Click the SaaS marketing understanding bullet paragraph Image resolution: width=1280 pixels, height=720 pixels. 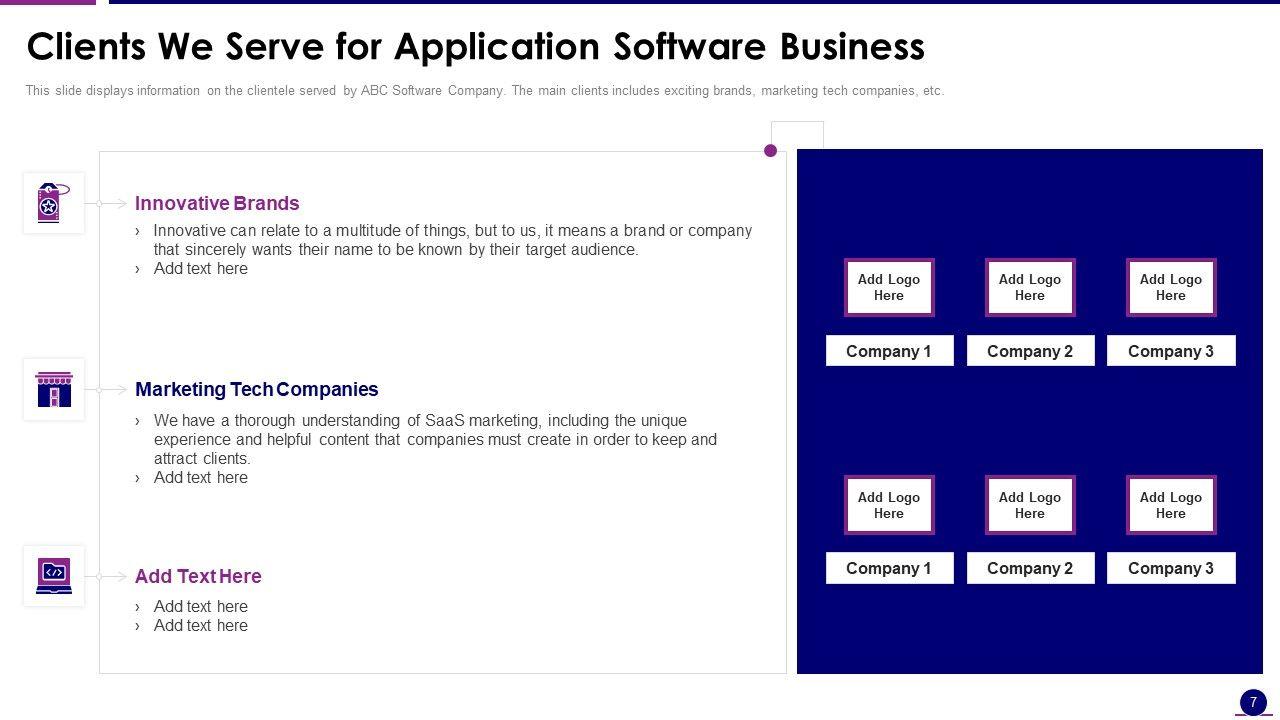point(435,439)
